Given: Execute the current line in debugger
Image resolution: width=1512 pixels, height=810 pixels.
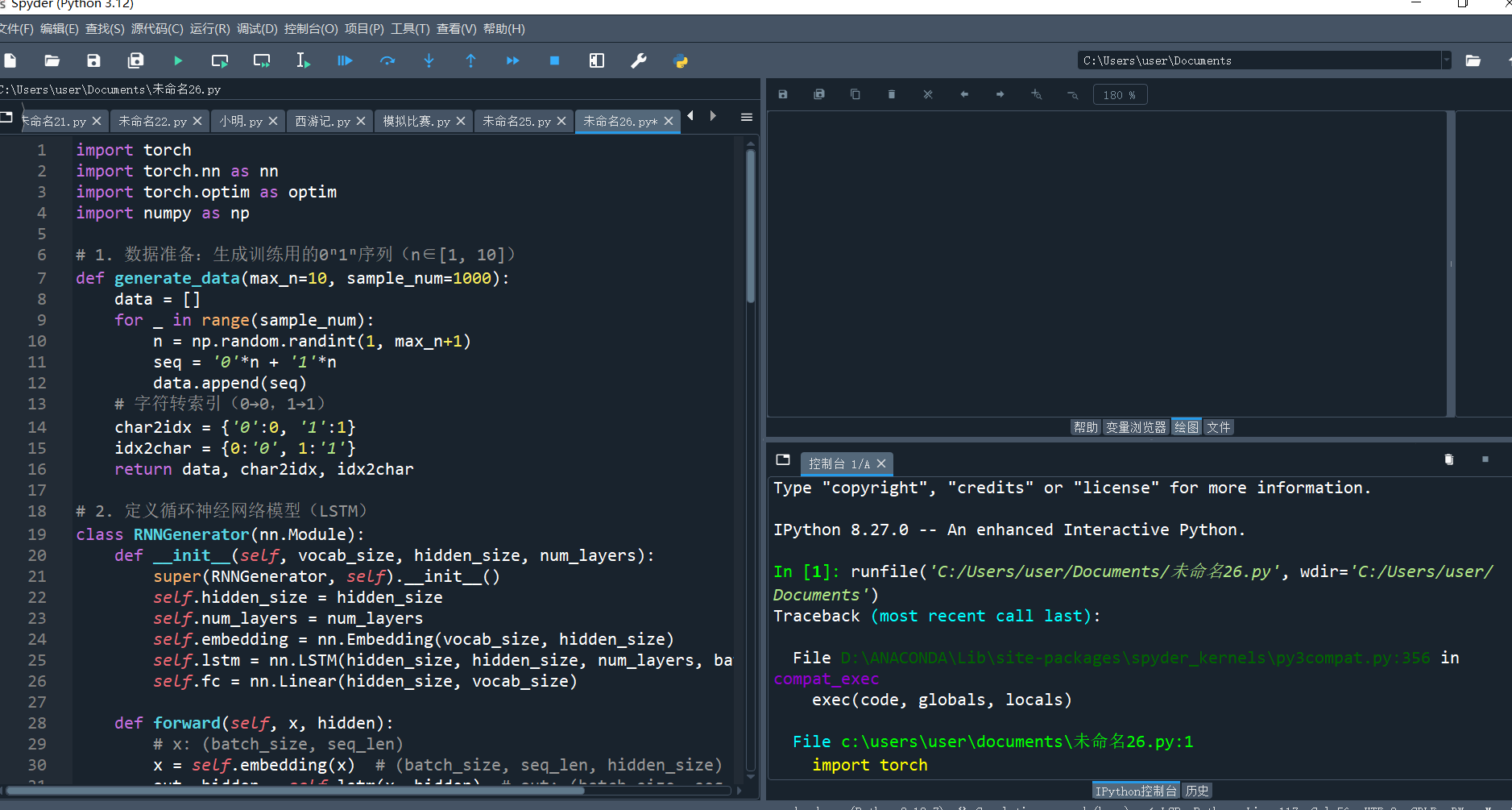Looking at the screenshot, I should (387, 60).
